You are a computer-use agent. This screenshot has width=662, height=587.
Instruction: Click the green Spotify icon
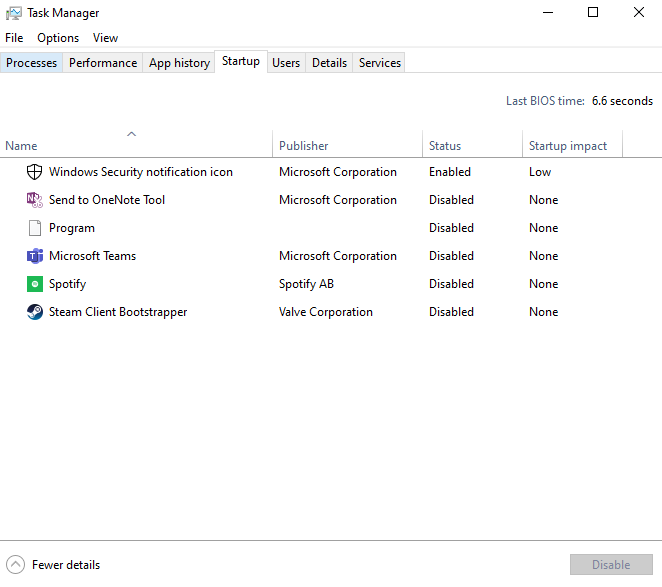coord(34,284)
